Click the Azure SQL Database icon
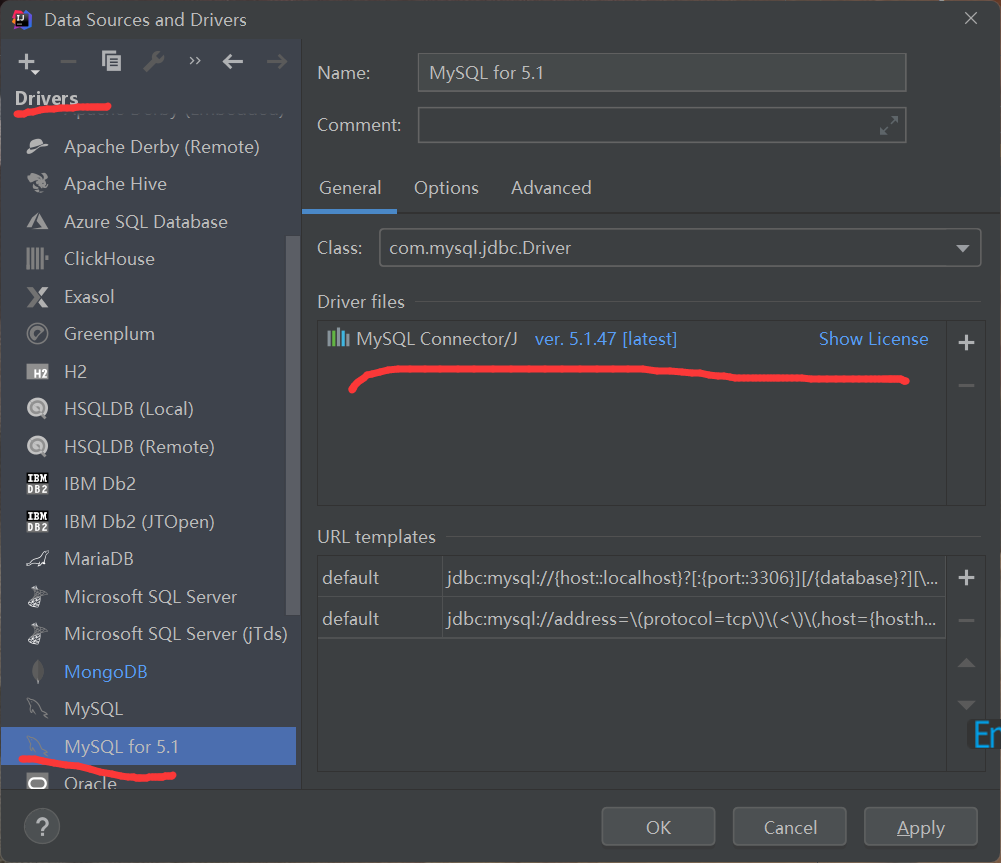Viewport: 1001px width, 863px height. tap(37, 221)
